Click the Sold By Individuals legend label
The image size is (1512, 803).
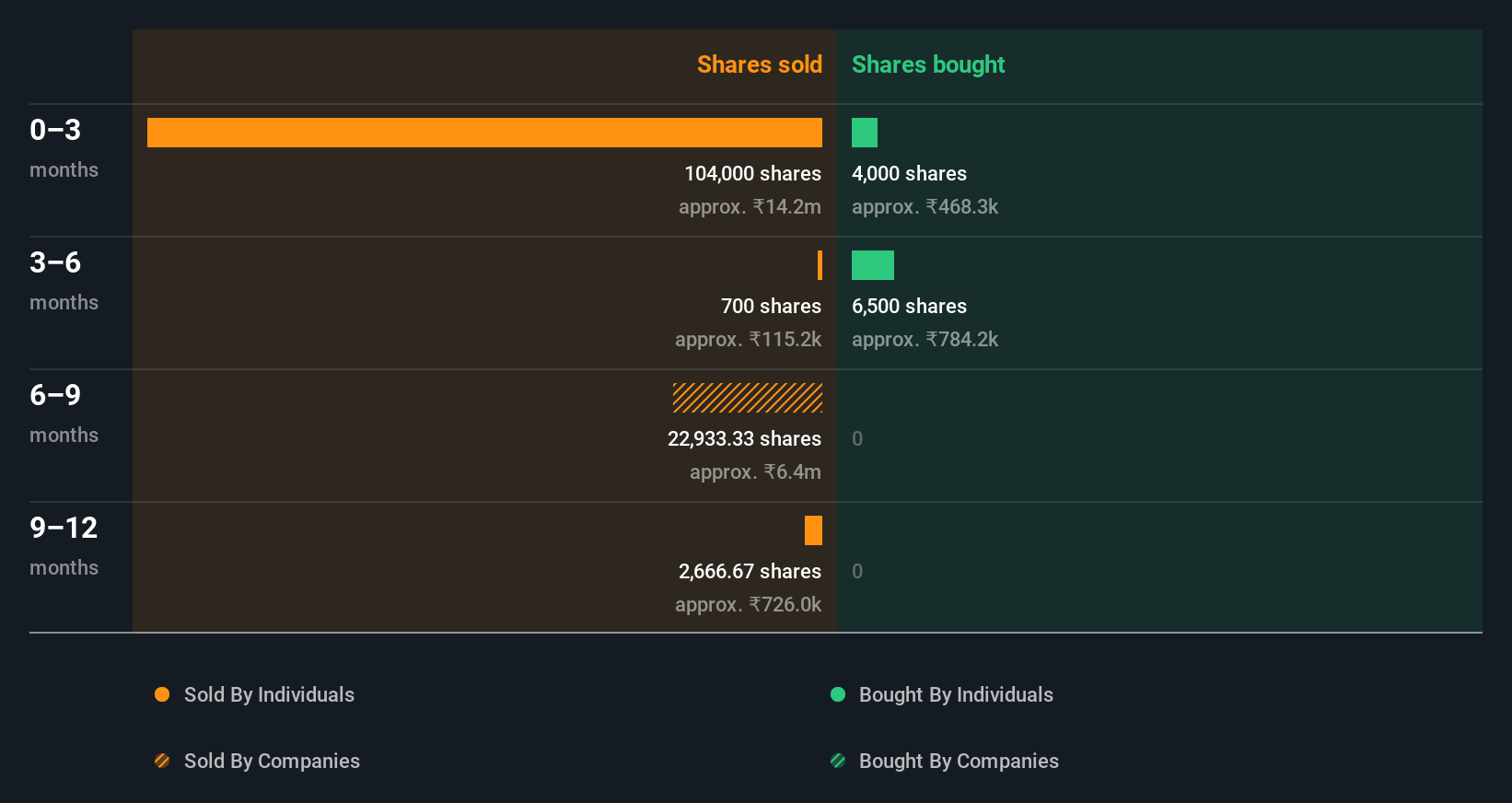coord(269,694)
